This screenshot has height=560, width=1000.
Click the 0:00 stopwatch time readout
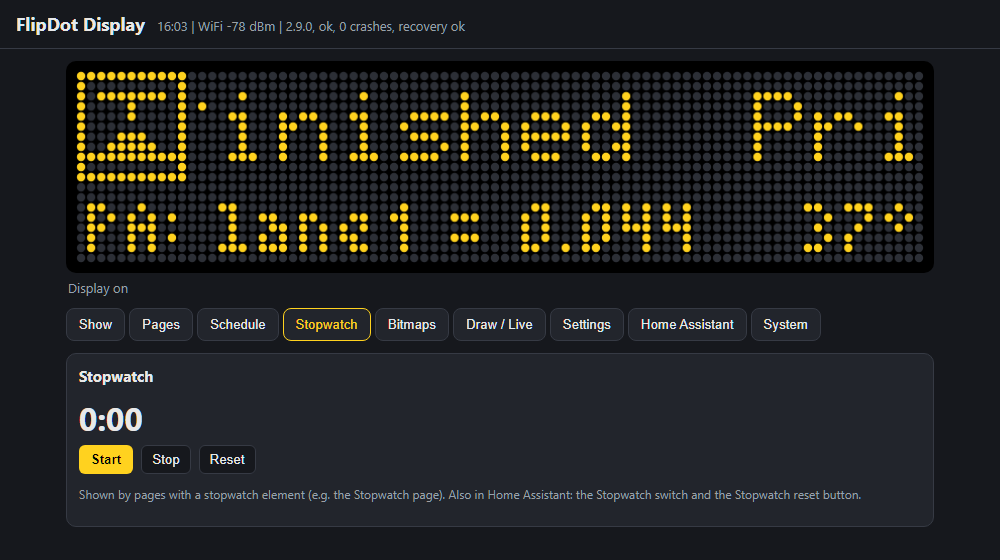[111, 420]
